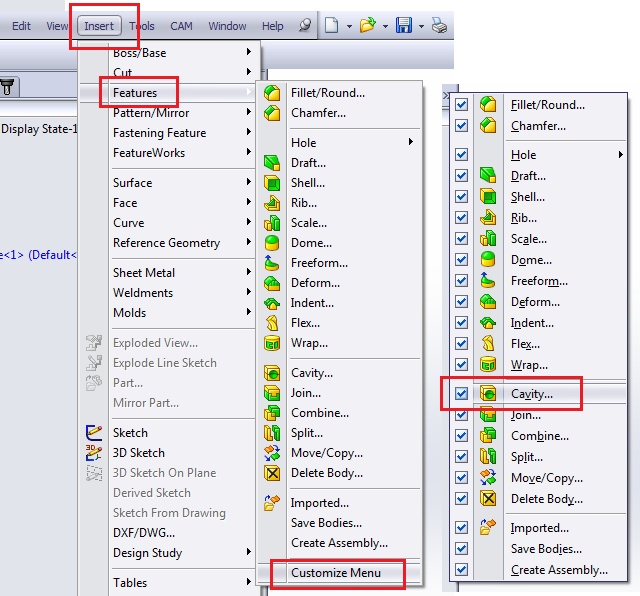Toggle the Shell checkbox in customize list
Screen dimensions: 640x596
pos(461,196)
